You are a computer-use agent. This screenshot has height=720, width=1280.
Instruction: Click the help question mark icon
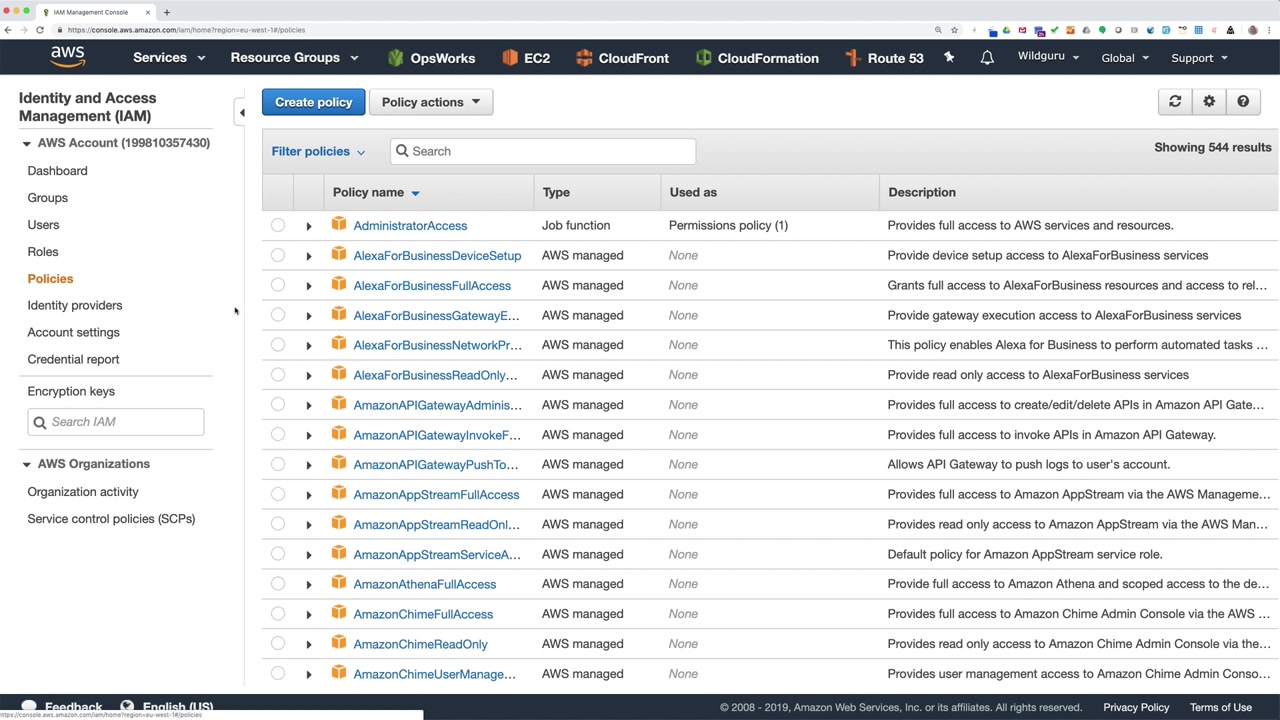coord(1243,101)
